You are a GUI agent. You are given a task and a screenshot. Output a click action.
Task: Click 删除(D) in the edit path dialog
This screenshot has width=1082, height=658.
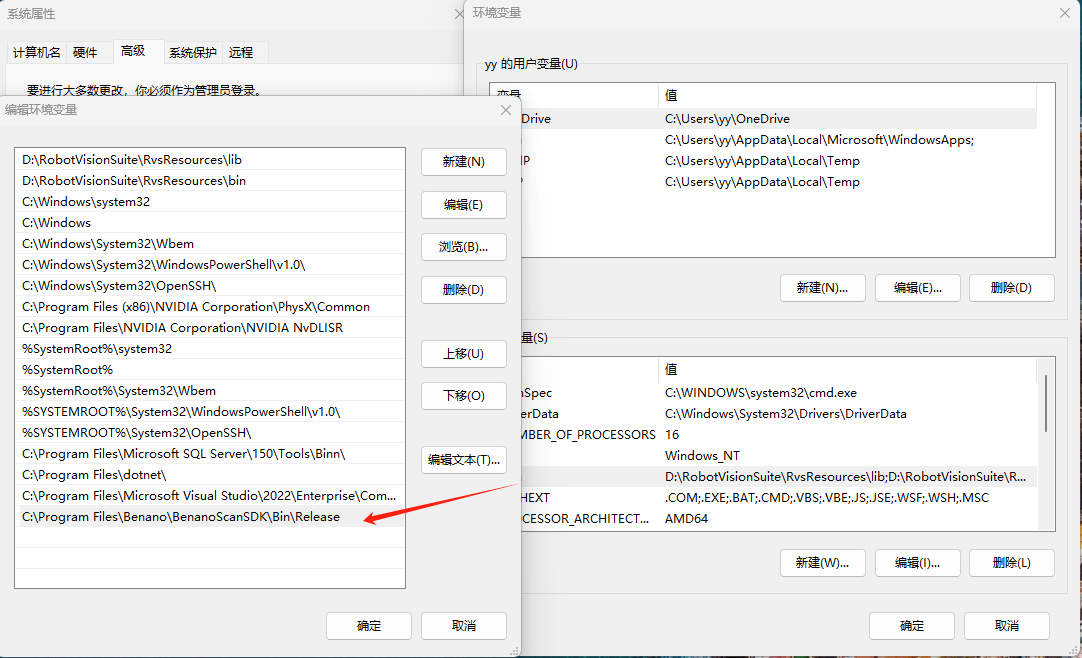tap(463, 290)
